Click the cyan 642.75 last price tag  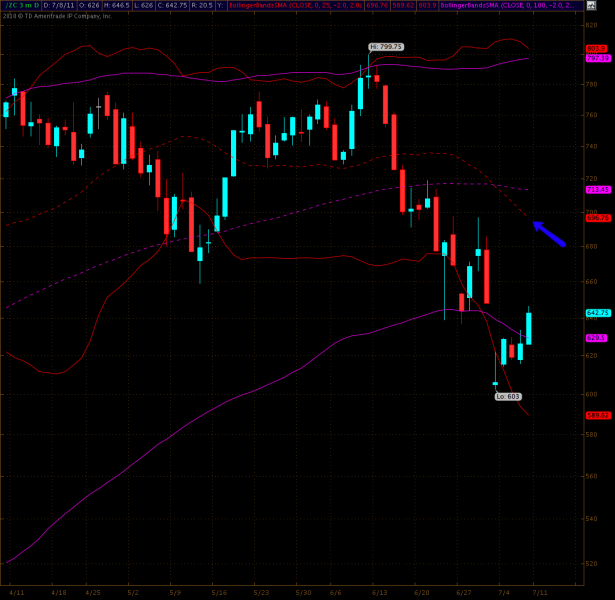tap(598, 313)
